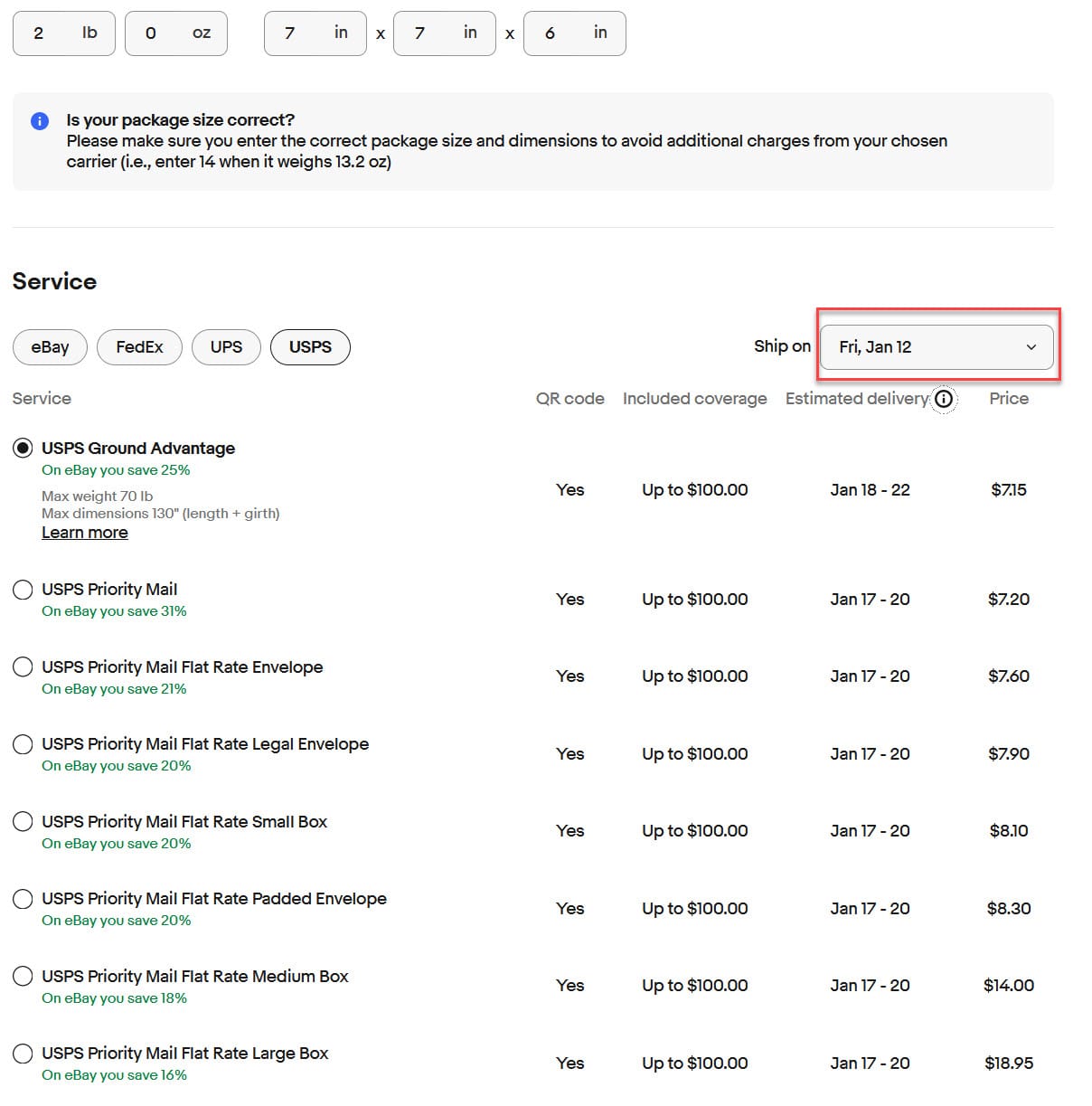
Task: Click the $7.60 Flat Rate Envelope price
Action: [x=1009, y=676]
